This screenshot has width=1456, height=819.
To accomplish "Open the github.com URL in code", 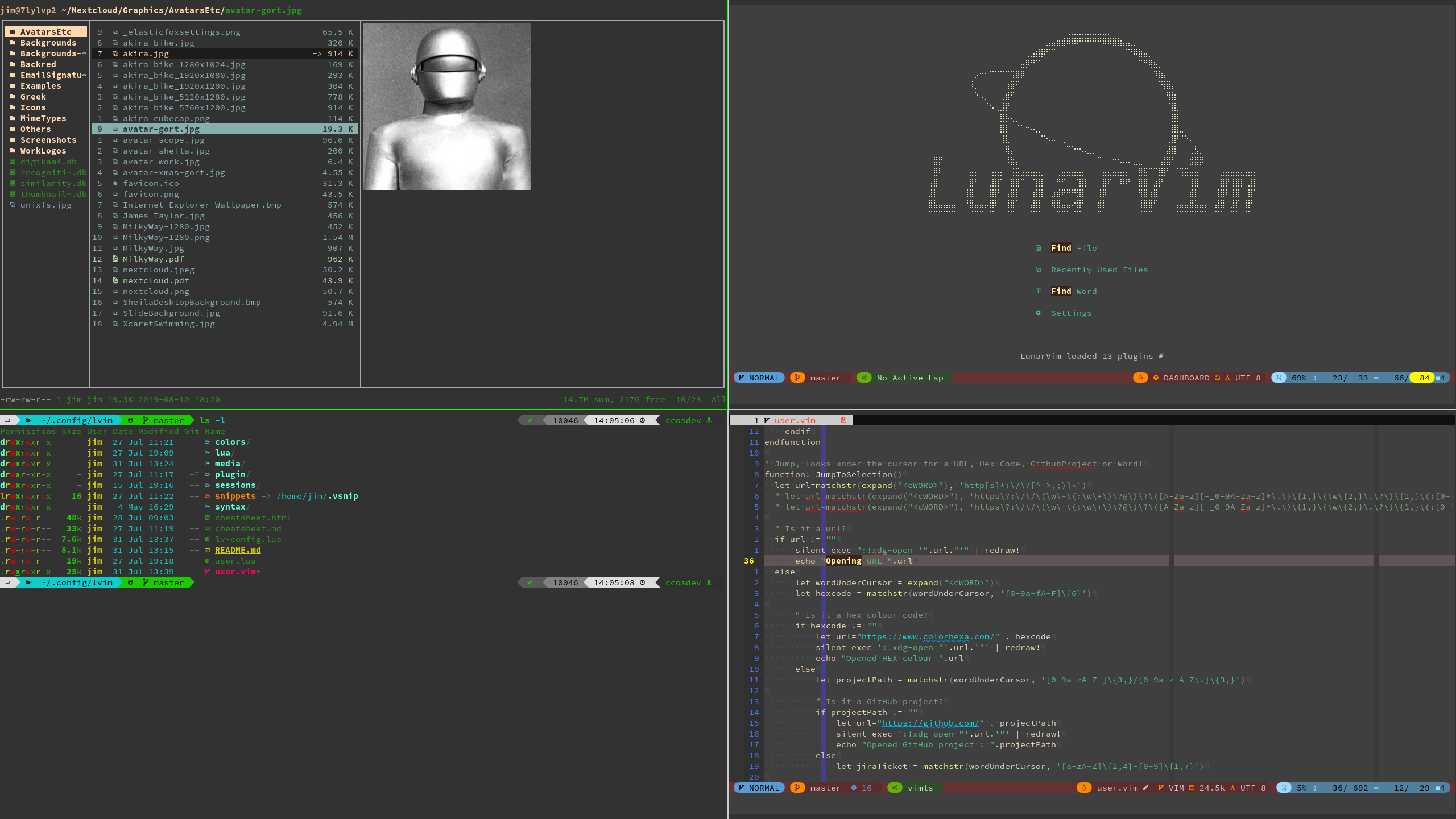I will [930, 723].
